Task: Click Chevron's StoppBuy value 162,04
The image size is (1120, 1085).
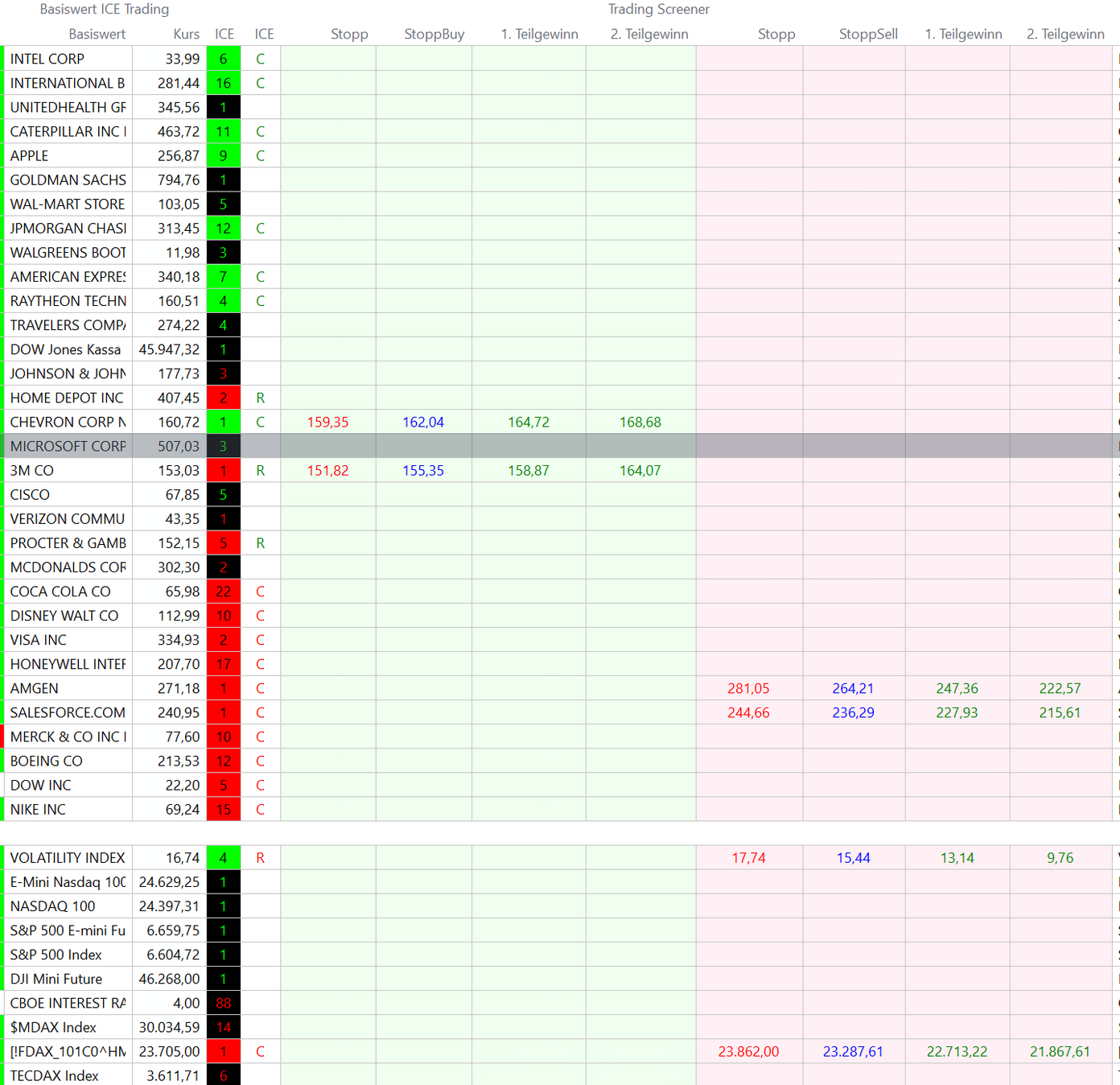Action: [x=423, y=422]
